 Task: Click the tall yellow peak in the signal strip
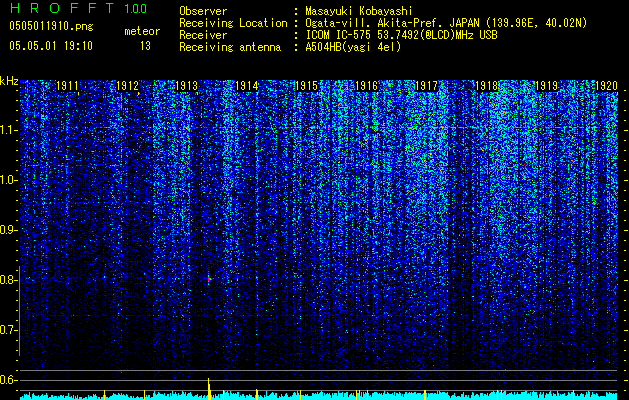(x=209, y=388)
